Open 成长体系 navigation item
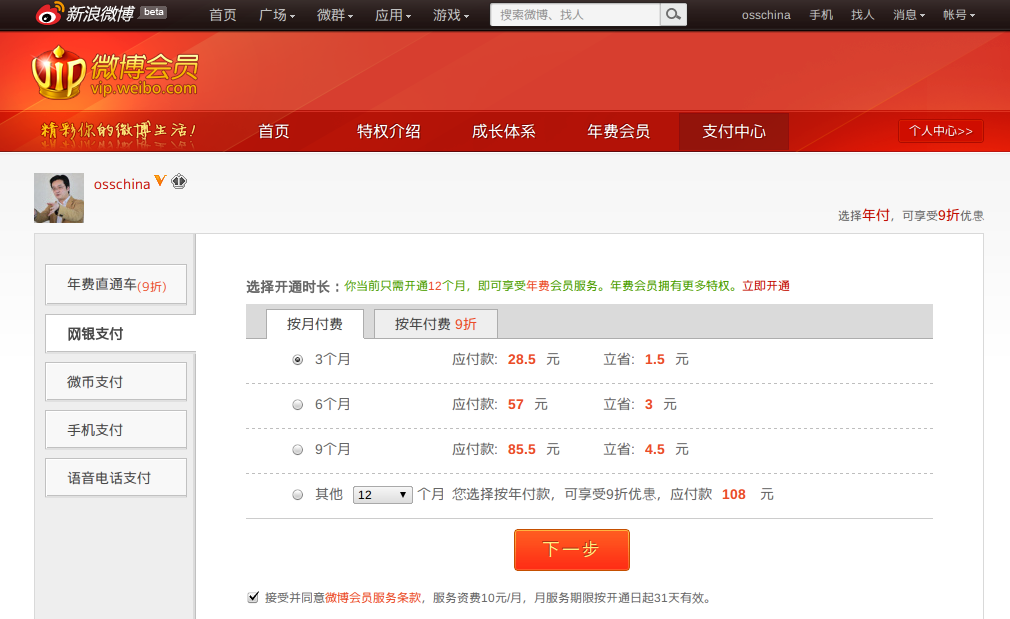Viewport: 1010px width, 619px height. [x=504, y=131]
